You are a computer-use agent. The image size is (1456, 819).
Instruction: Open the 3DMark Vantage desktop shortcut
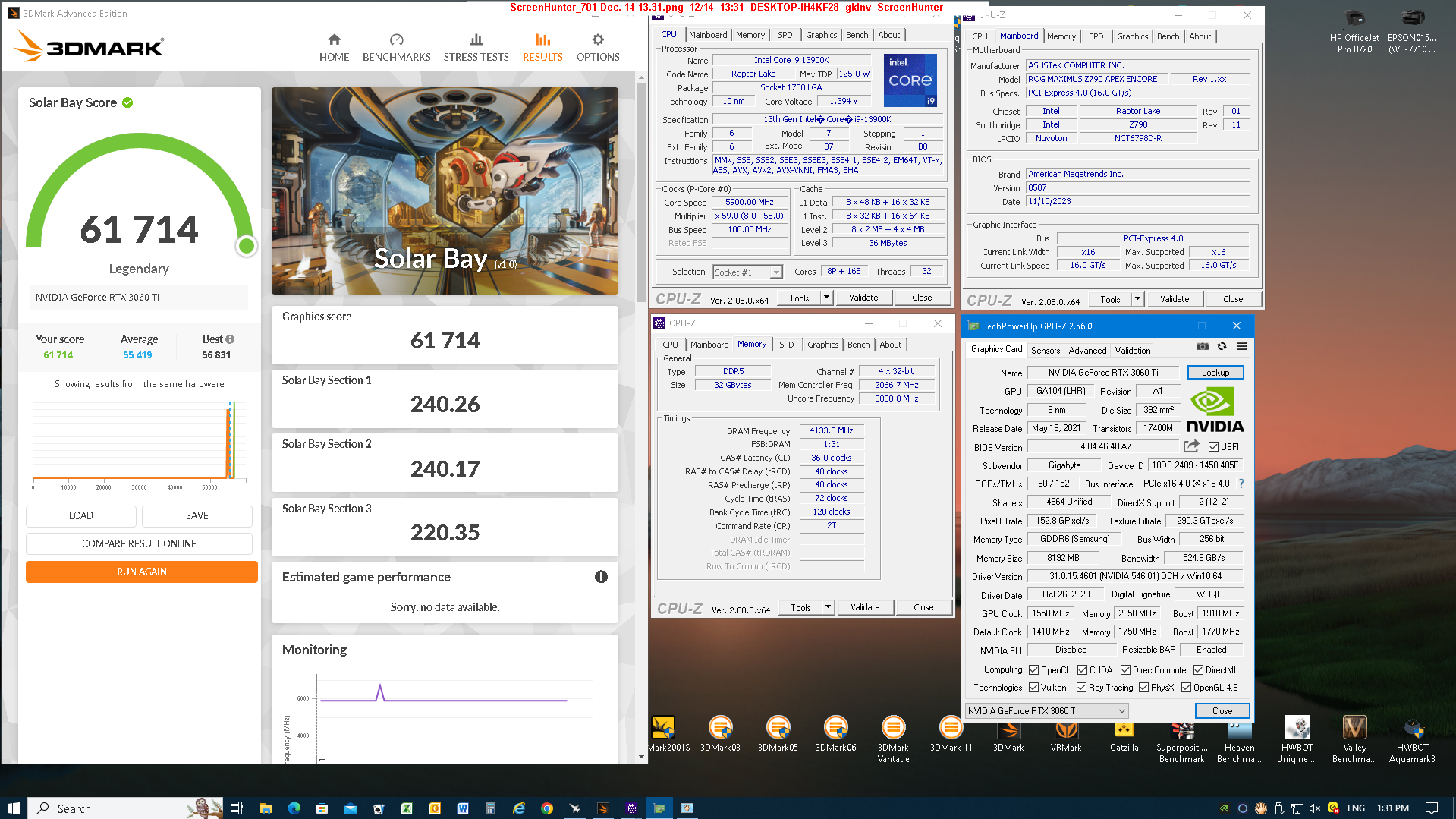pyautogui.click(x=893, y=739)
